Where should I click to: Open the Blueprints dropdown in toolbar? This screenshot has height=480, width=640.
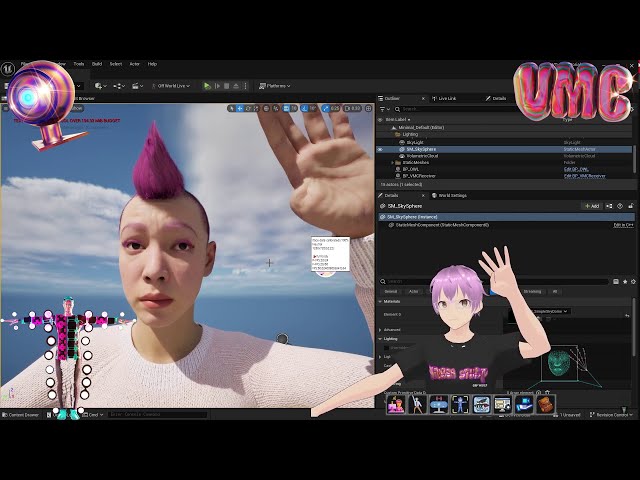119,86
